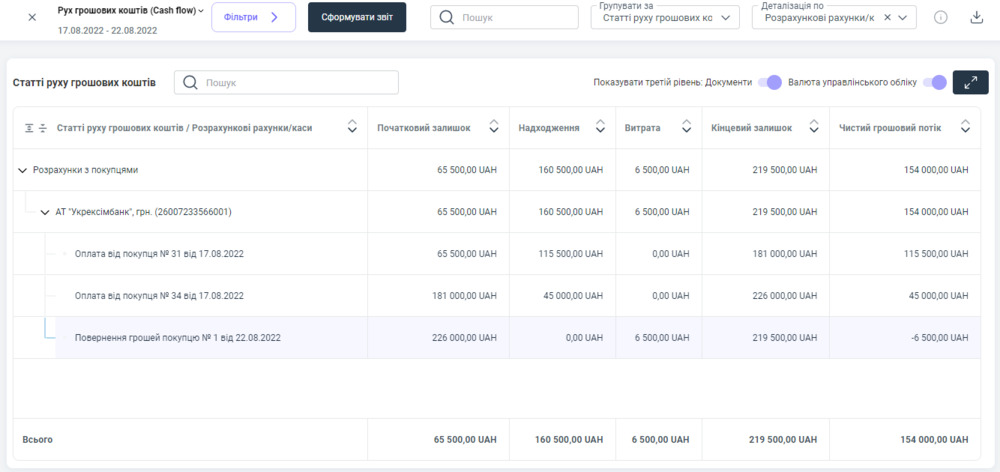This screenshot has width=1000, height=472.
Task: Click the Фільтри button
Action: point(253,17)
